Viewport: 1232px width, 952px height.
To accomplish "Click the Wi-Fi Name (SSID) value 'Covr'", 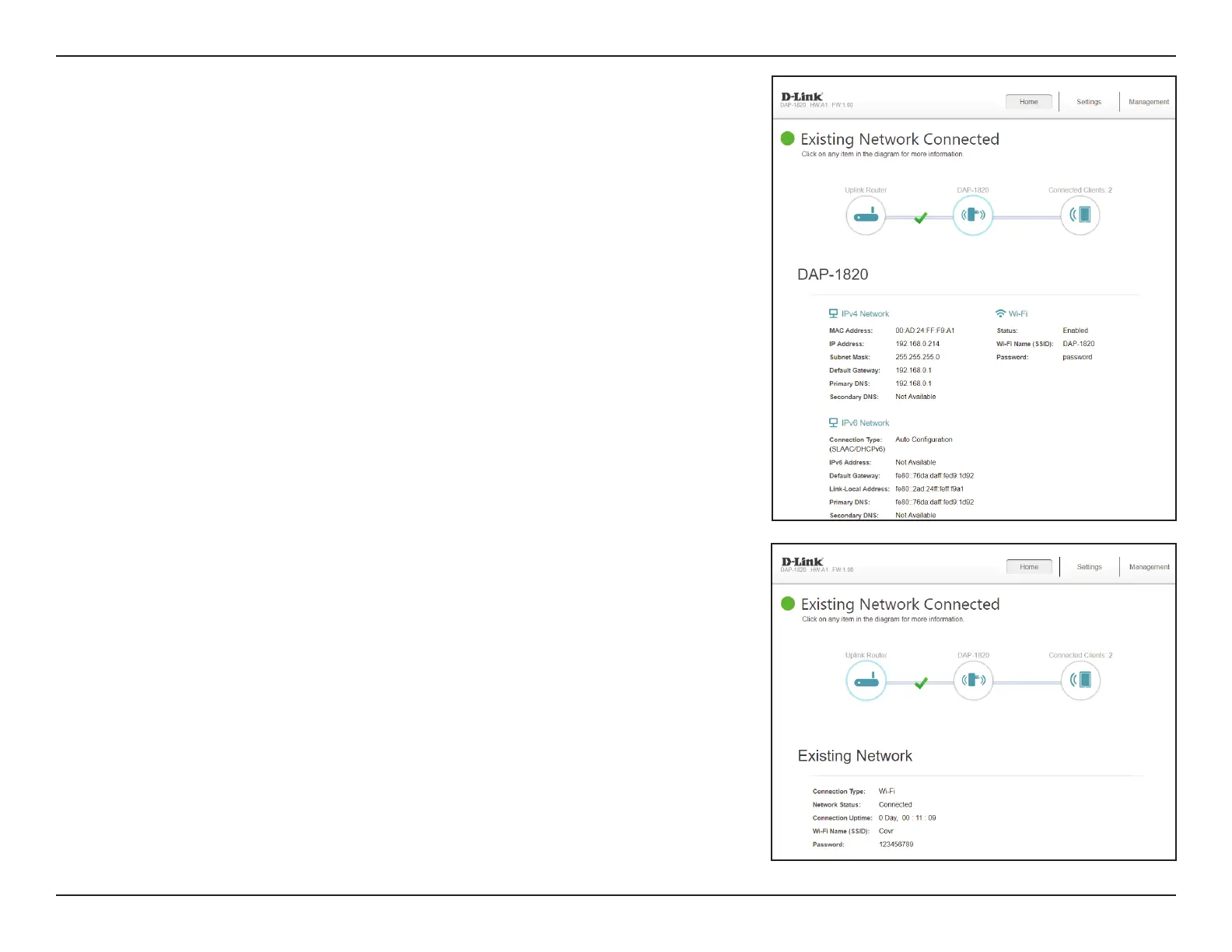I will pyautogui.click(x=886, y=831).
